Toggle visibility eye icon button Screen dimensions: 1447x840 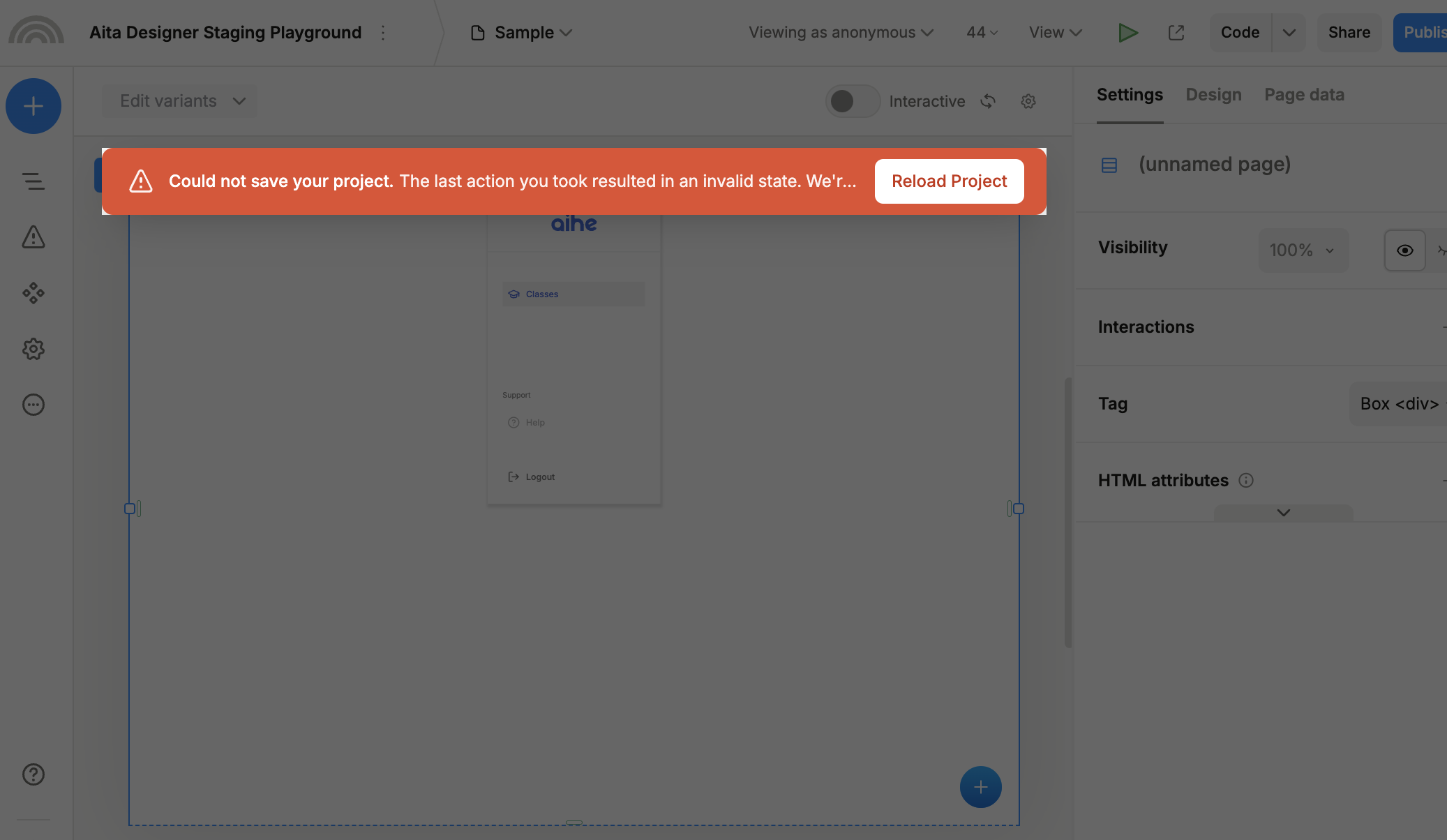click(x=1404, y=250)
